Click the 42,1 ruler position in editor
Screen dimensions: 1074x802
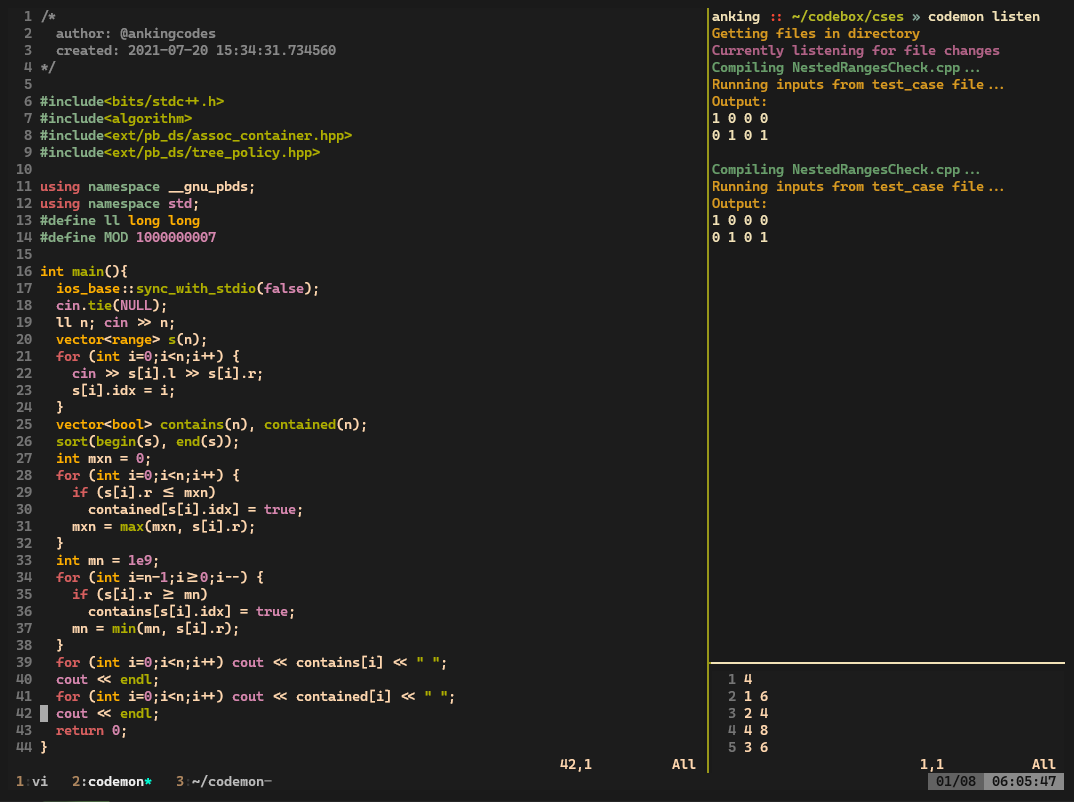pos(576,764)
